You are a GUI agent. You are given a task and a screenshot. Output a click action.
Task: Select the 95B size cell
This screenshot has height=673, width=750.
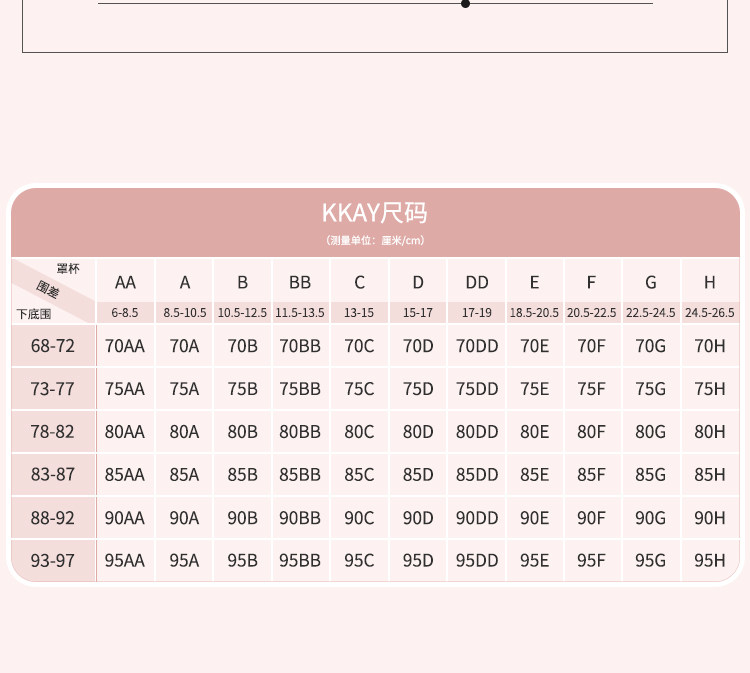tap(242, 560)
